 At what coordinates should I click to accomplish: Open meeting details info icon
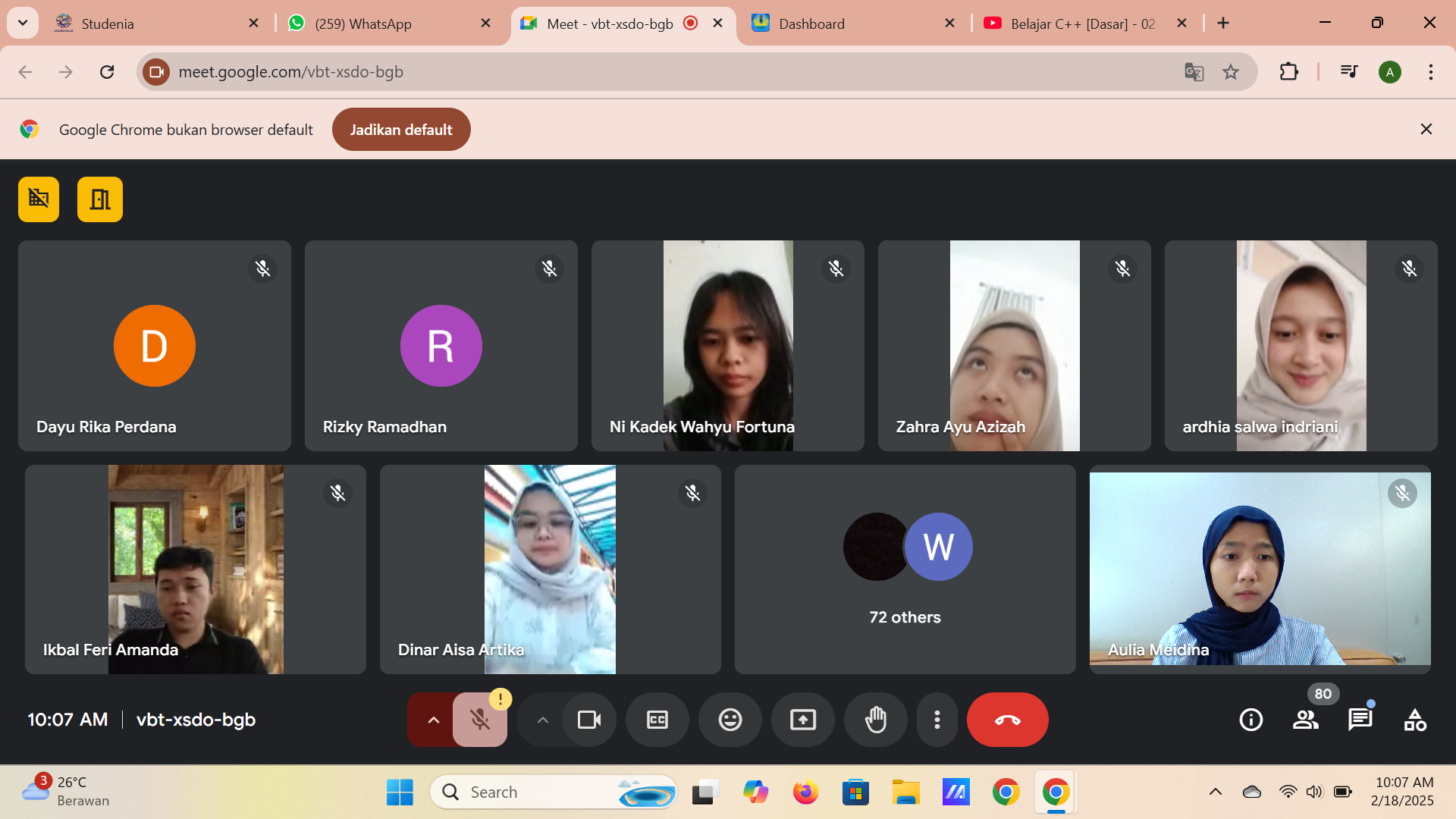click(1250, 720)
